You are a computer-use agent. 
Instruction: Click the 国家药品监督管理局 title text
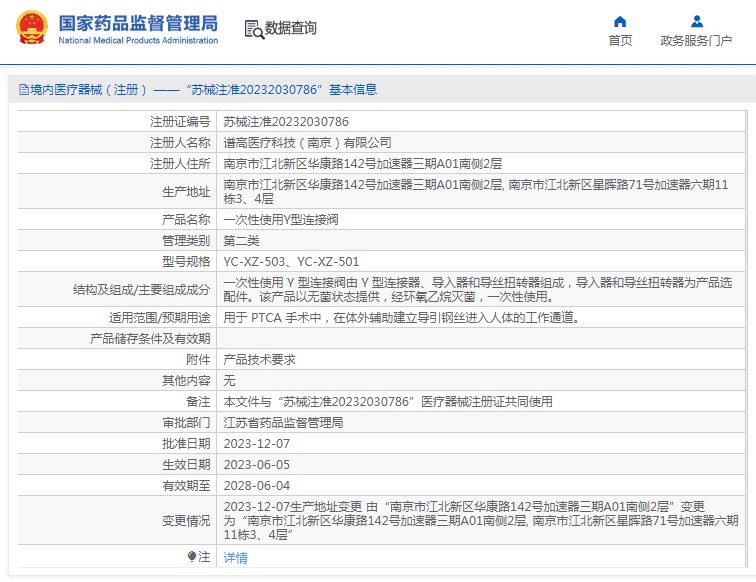click(x=138, y=23)
